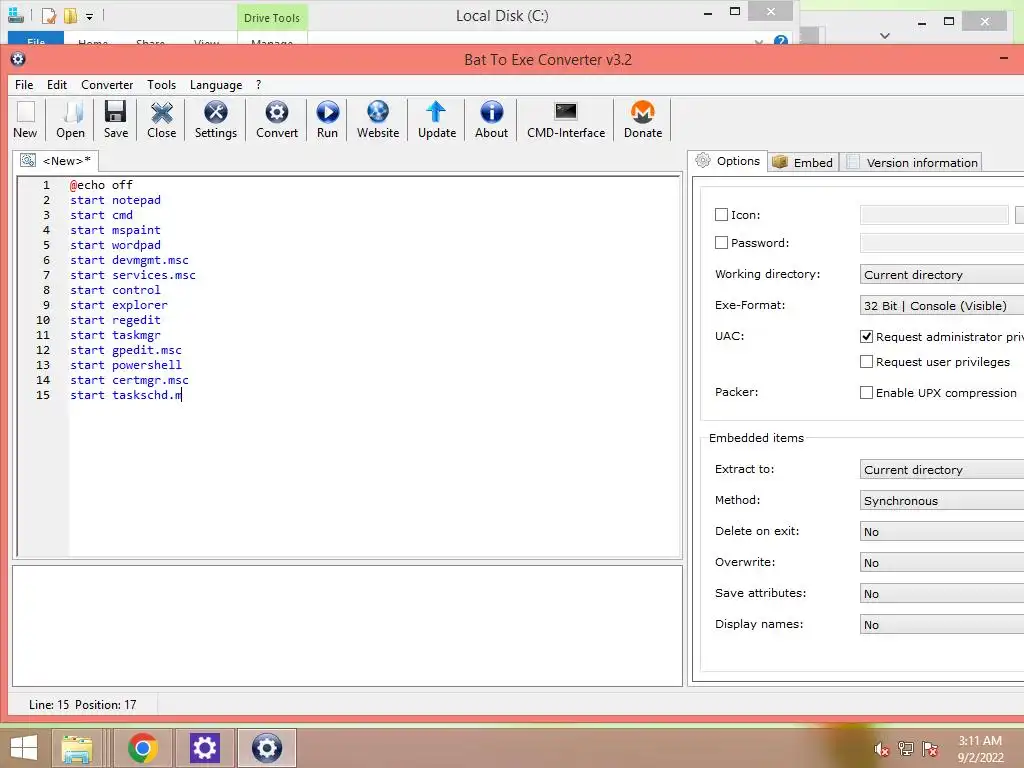1024x768 pixels.
Task: Click the New file toolbar icon
Action: (25, 120)
